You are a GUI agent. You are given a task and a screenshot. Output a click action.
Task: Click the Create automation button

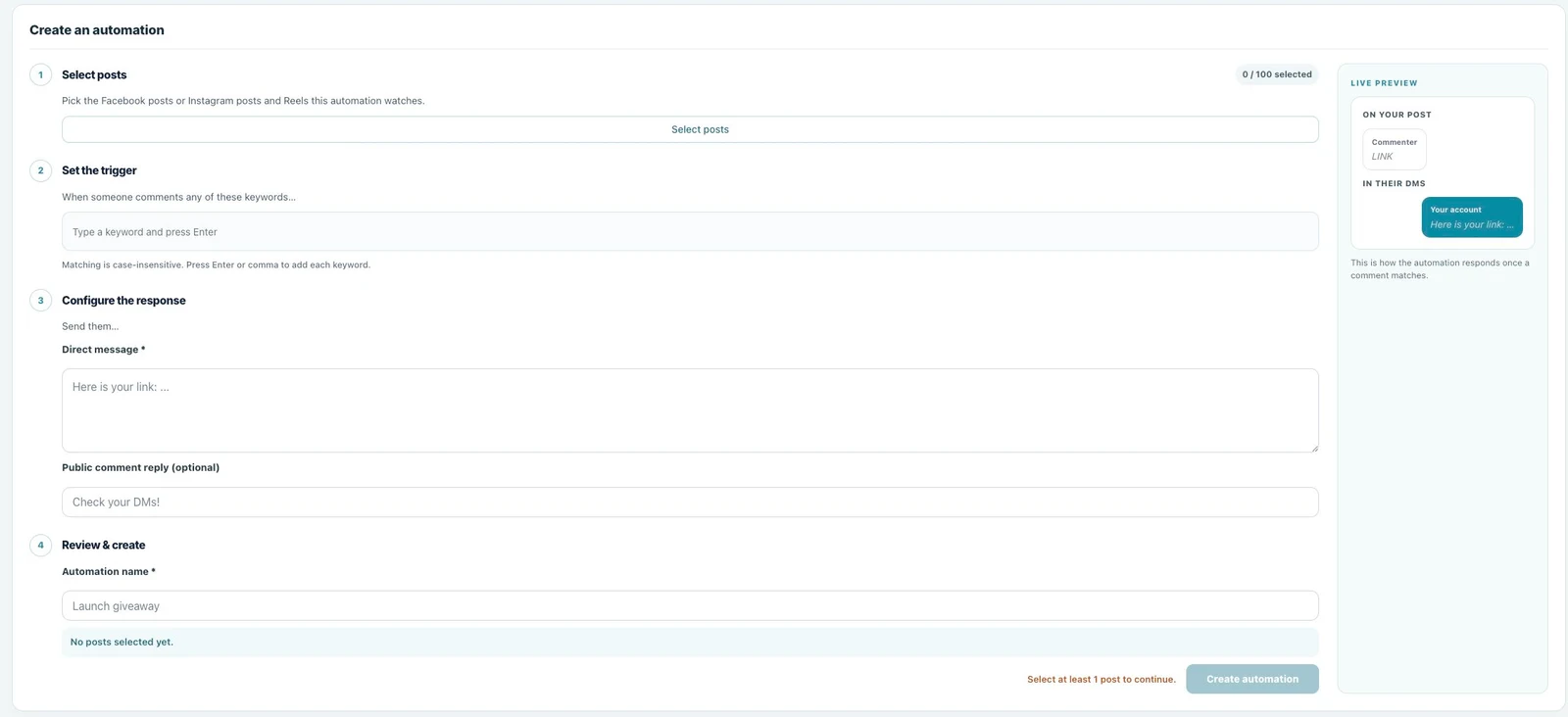(1252, 679)
